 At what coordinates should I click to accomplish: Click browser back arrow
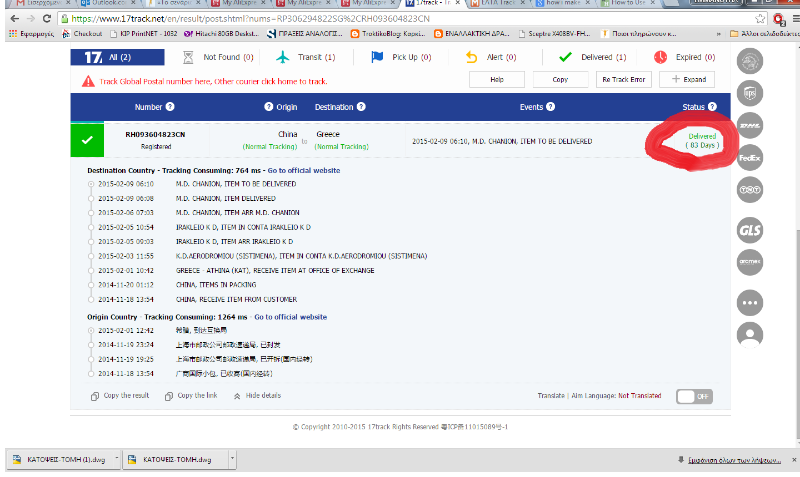click(x=14, y=19)
